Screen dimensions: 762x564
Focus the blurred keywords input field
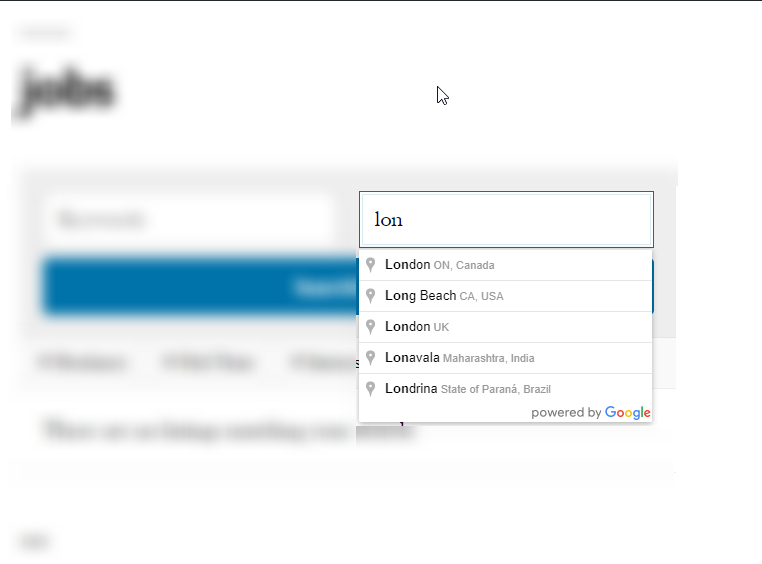[x=189, y=220]
